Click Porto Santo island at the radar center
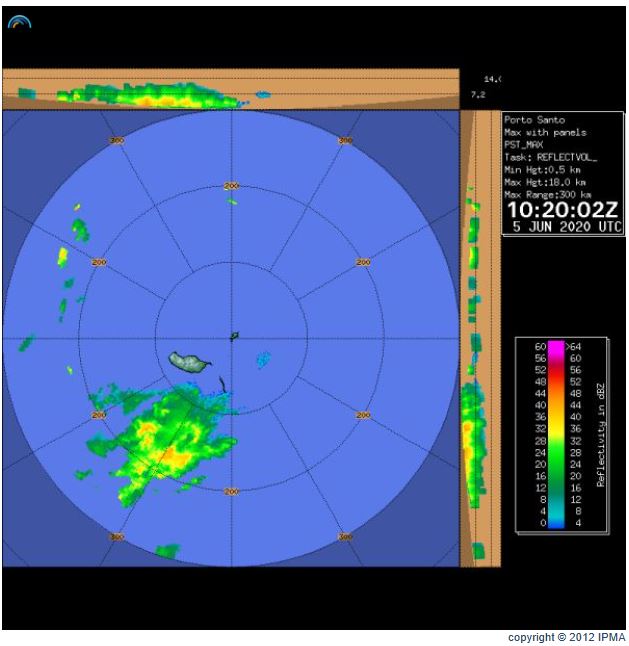Viewport: 629px width, 646px height. pyautogui.click(x=234, y=336)
